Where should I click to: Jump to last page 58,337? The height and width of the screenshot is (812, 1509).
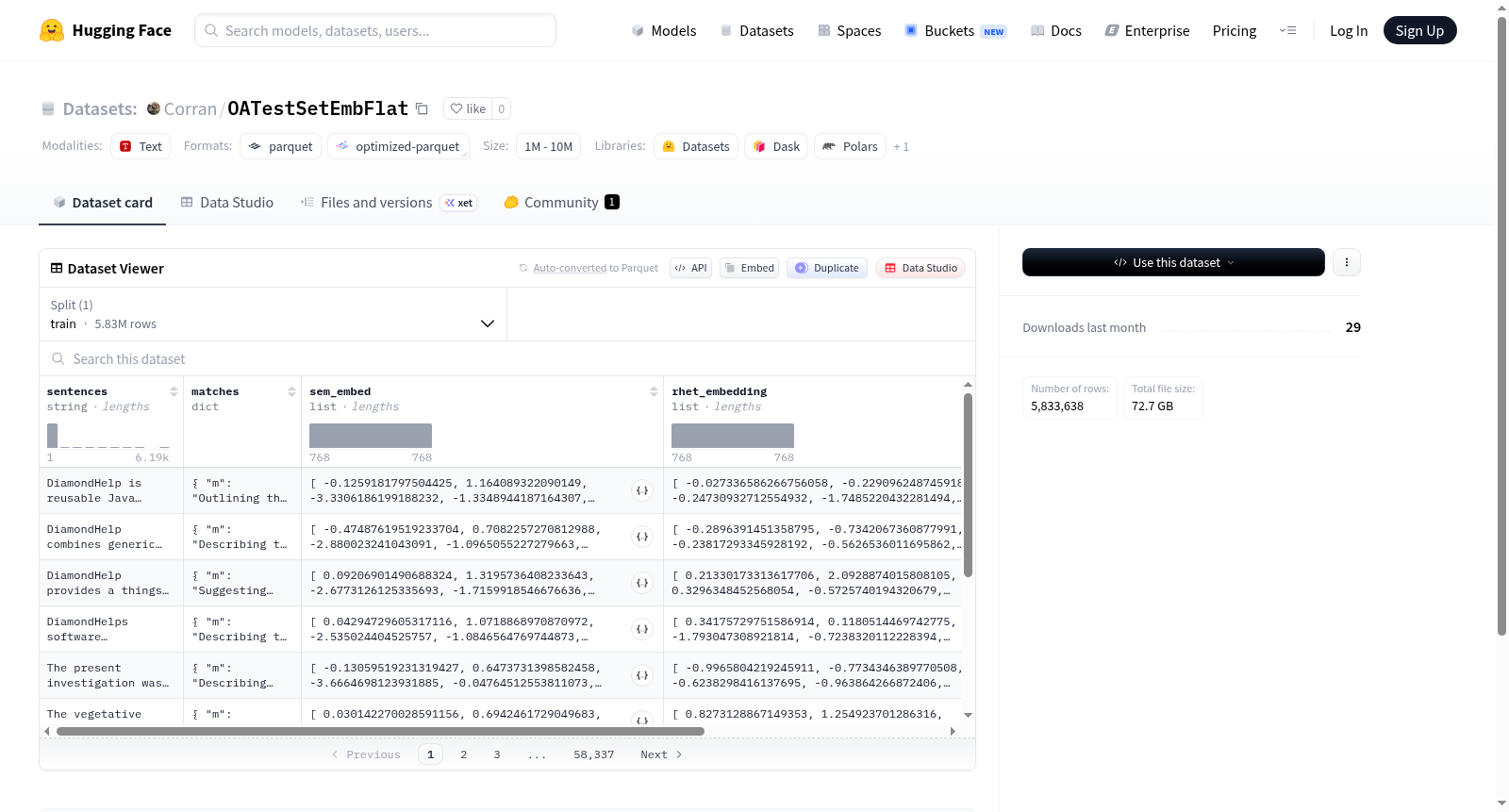[594, 754]
